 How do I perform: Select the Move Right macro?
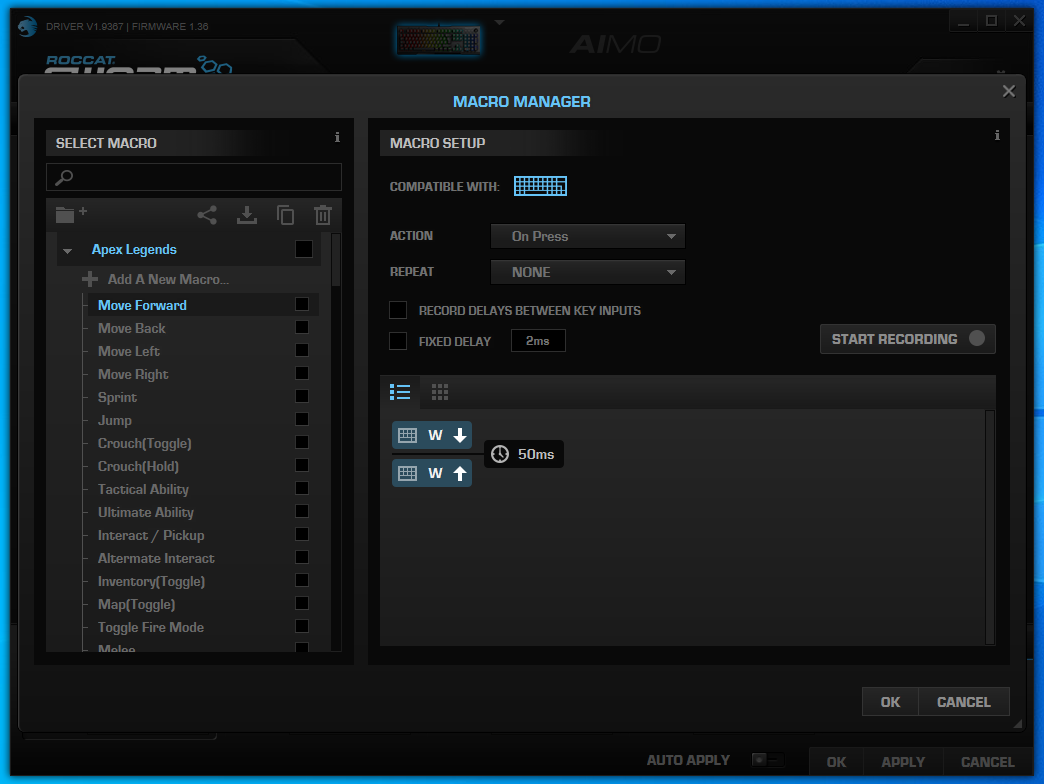coord(133,374)
